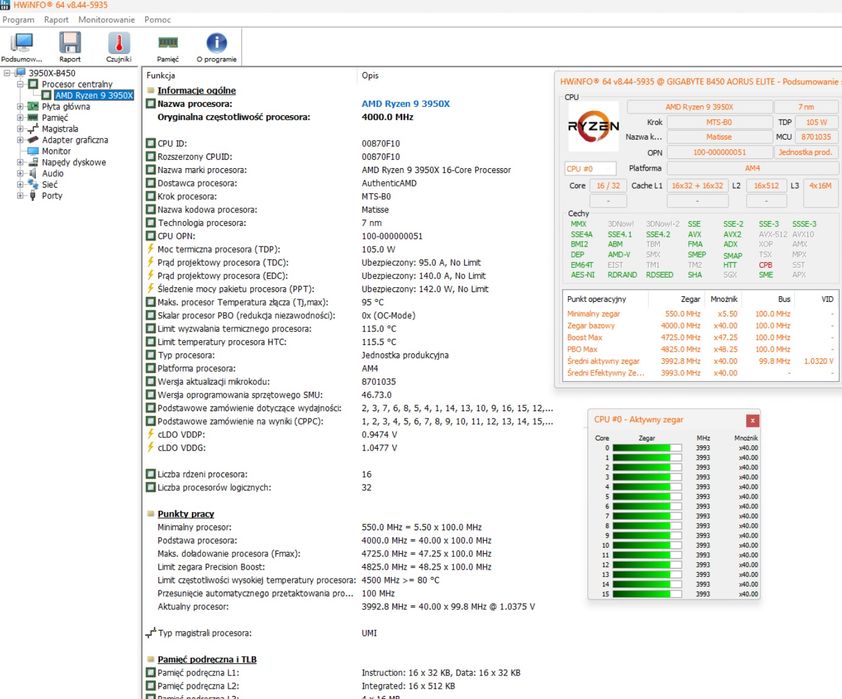842x699 pixels.
Task: Open the Monitorowanie menu
Action: (106, 20)
